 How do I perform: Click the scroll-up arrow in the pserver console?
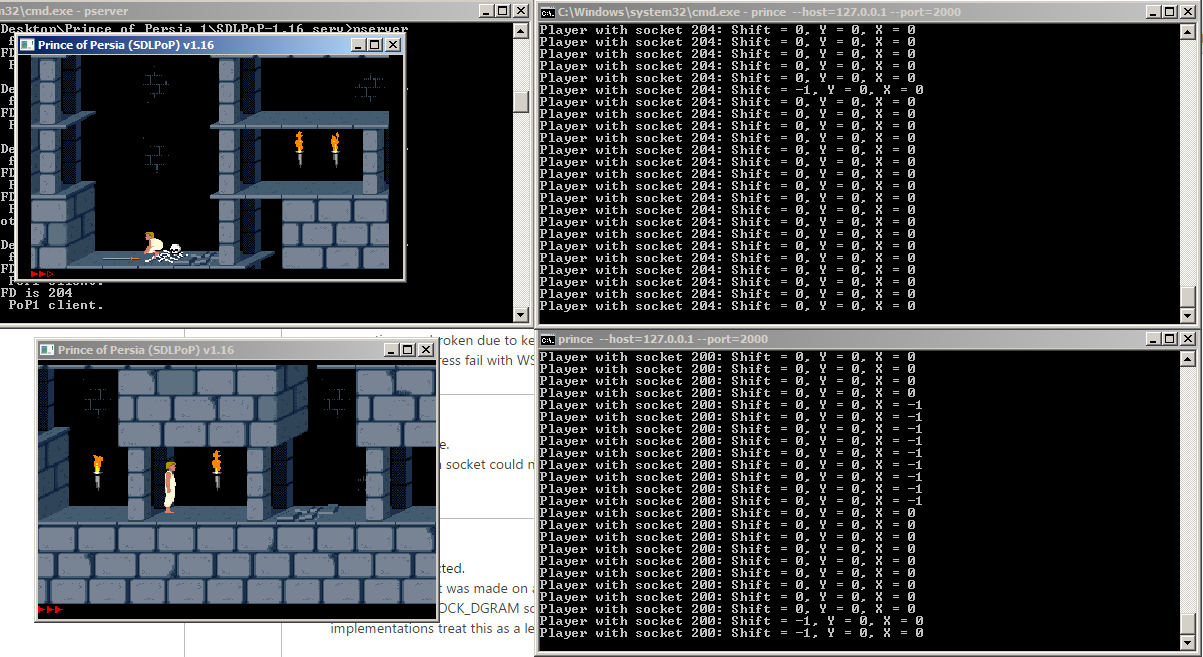pos(520,31)
